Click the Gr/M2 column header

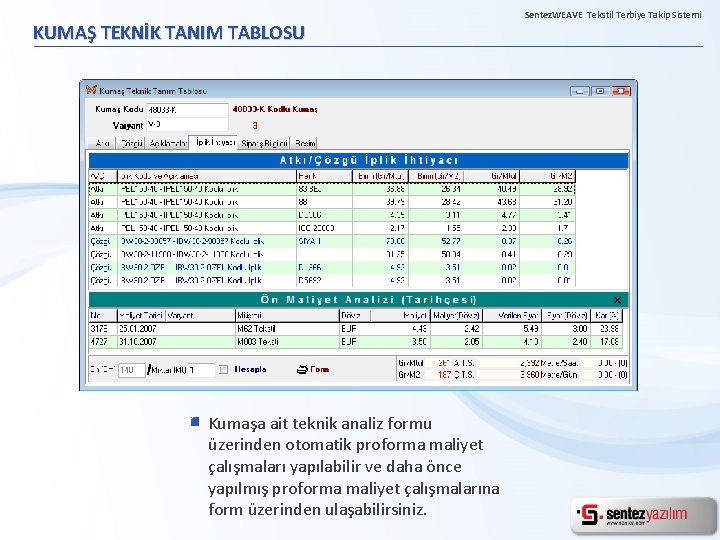pyautogui.click(x=547, y=176)
